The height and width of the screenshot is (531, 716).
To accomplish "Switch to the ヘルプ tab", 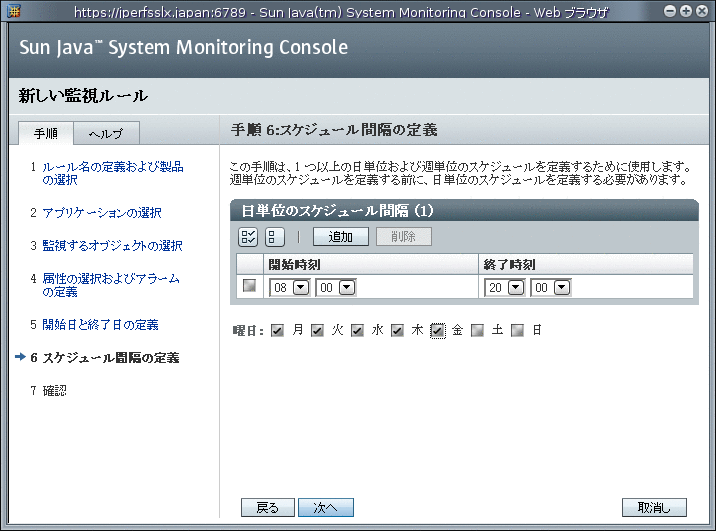I will 106,133.
